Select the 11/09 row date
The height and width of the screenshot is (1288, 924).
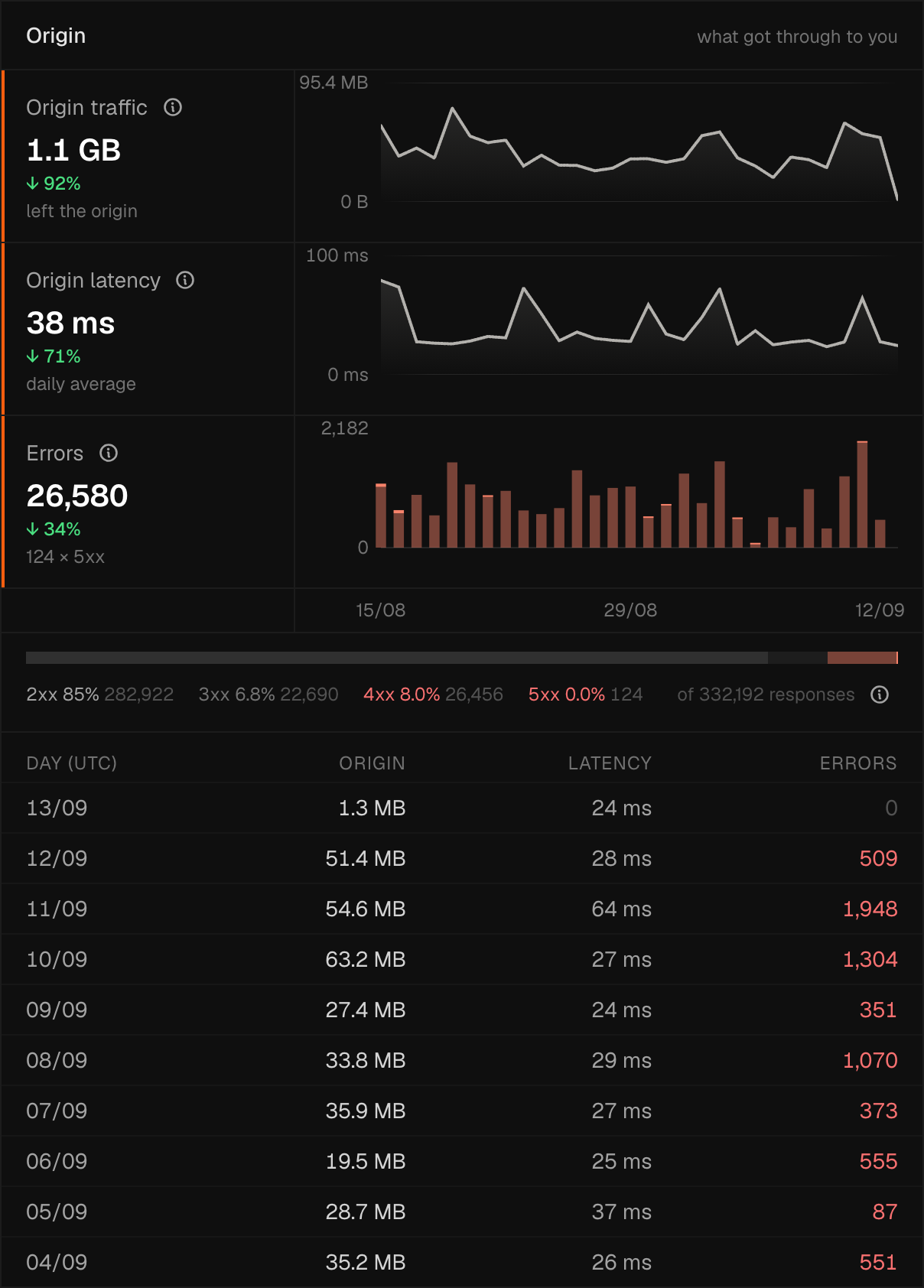[57, 909]
